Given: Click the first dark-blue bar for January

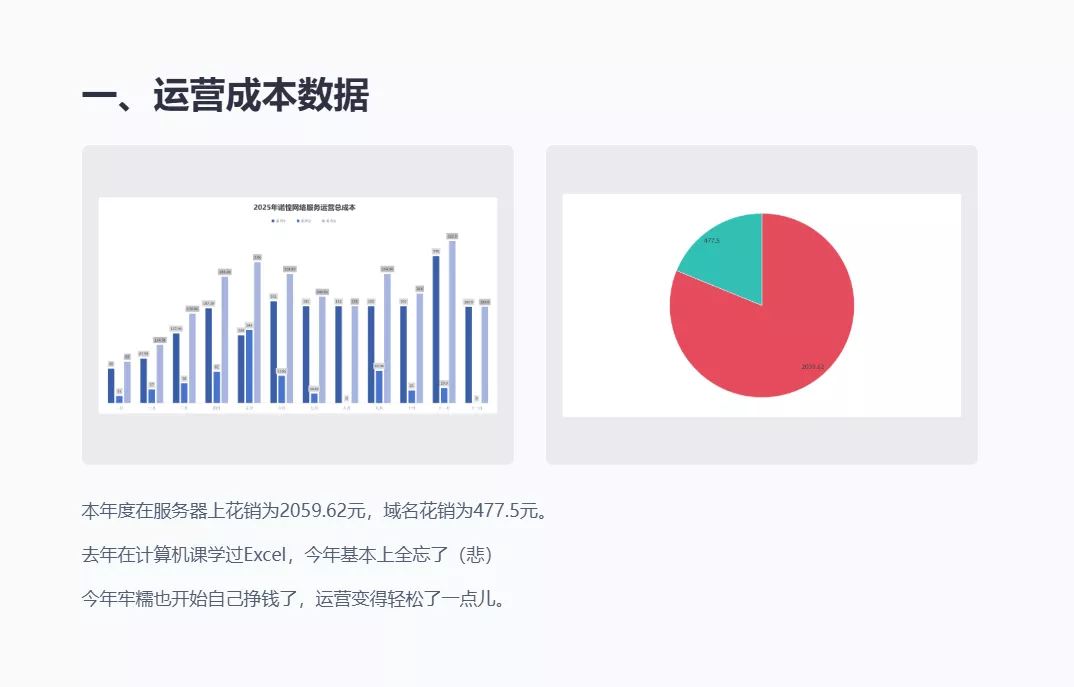Looking at the screenshot, I should tap(110, 385).
